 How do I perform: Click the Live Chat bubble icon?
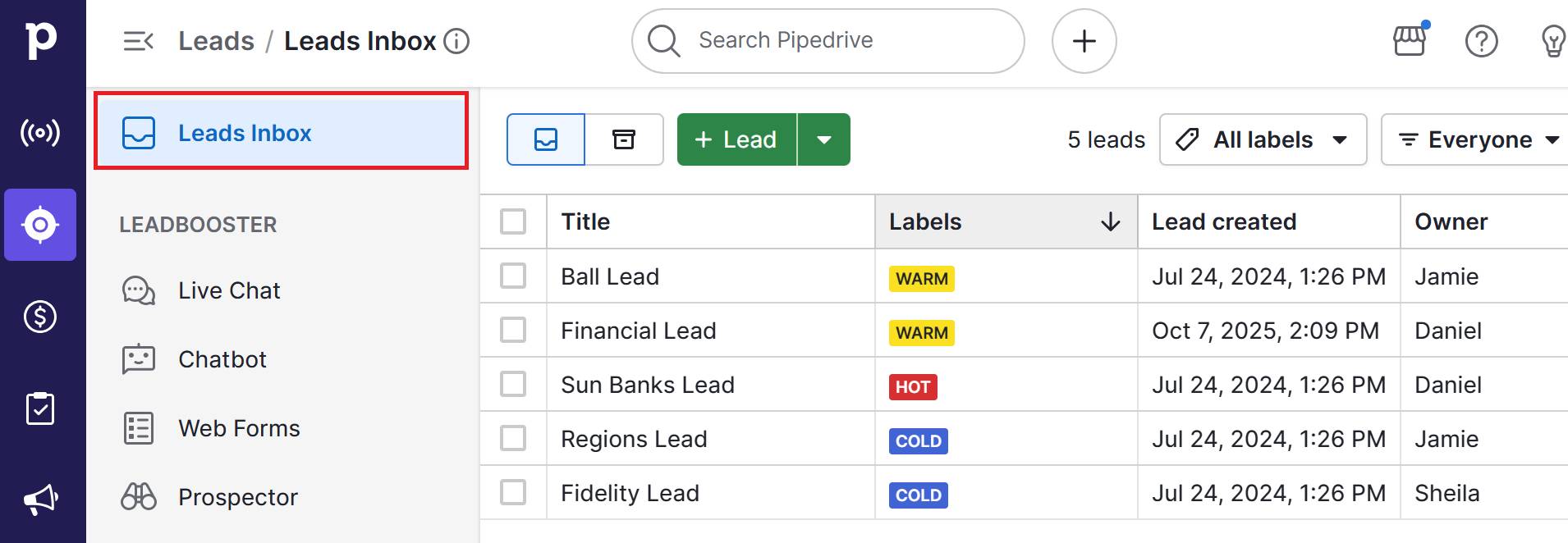click(139, 290)
